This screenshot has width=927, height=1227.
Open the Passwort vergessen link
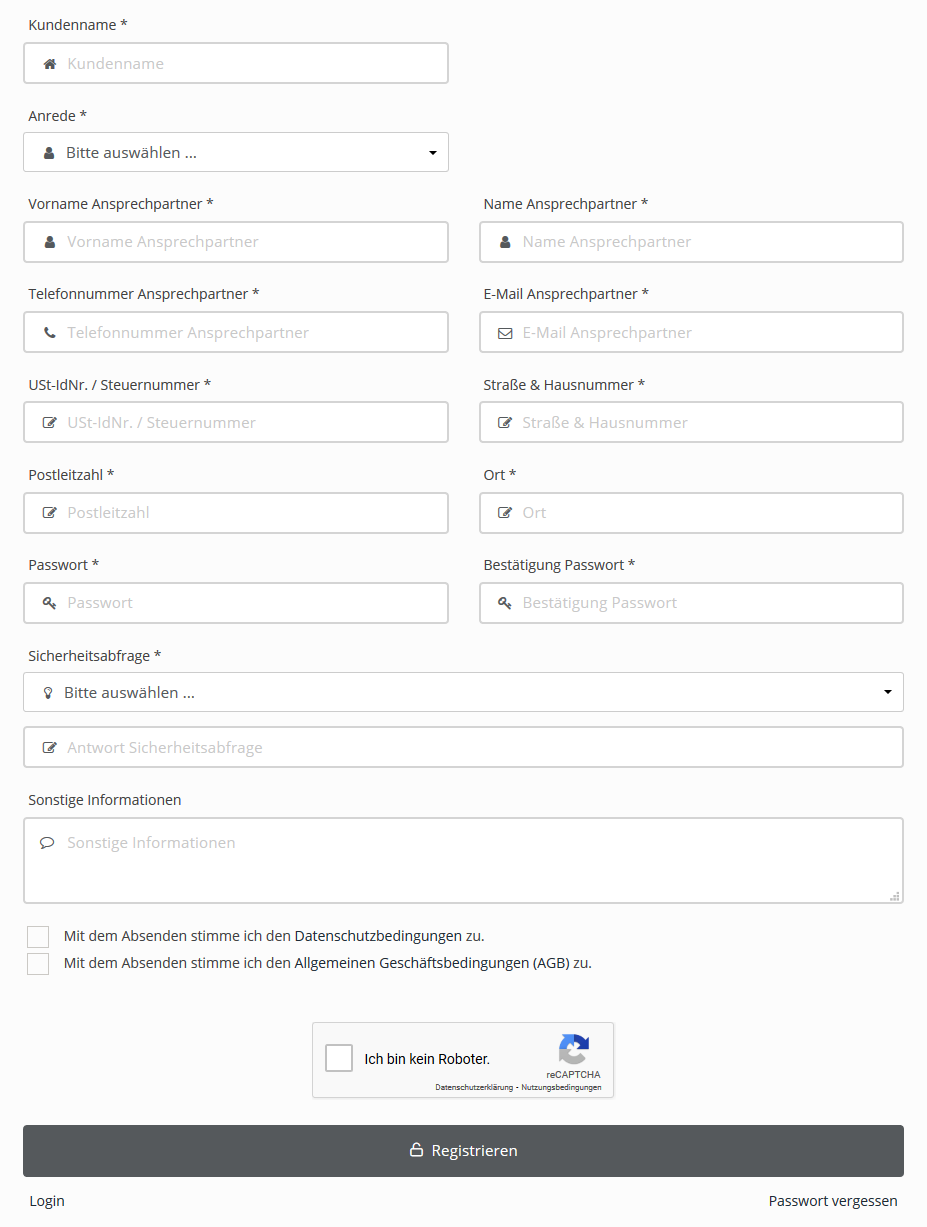click(x=832, y=1201)
